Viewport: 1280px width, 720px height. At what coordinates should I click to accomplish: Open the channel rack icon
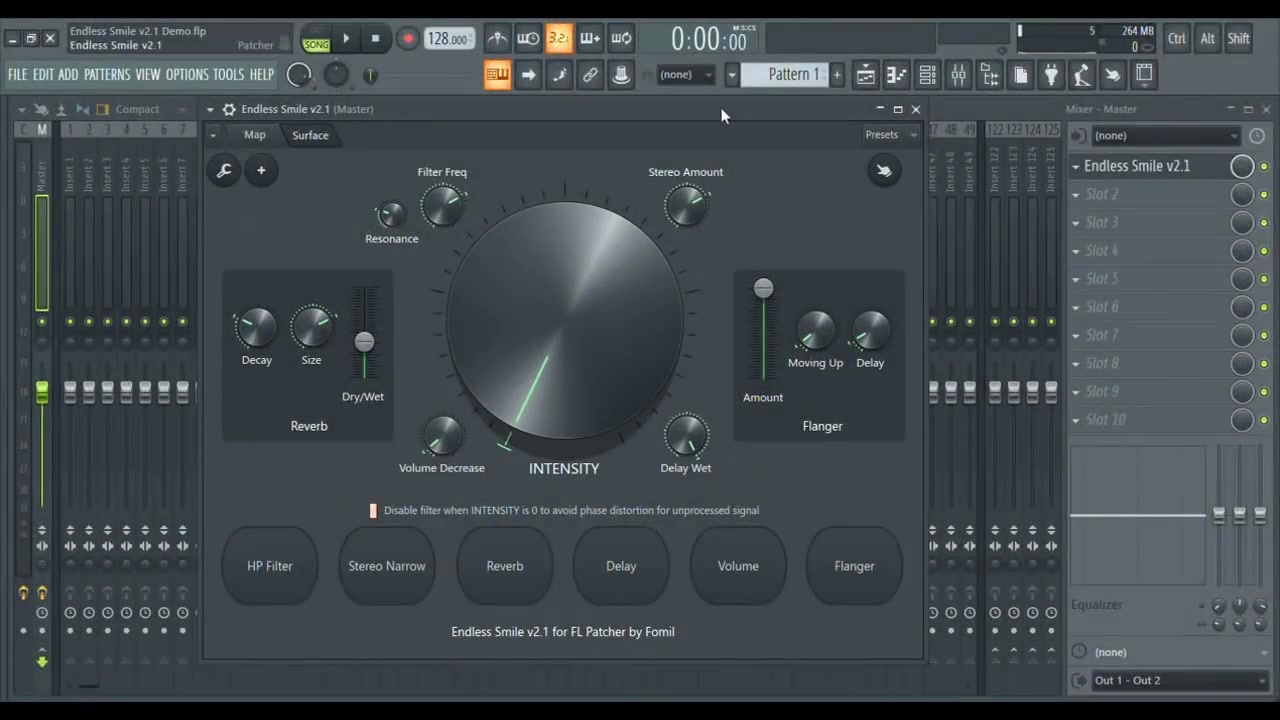927,75
